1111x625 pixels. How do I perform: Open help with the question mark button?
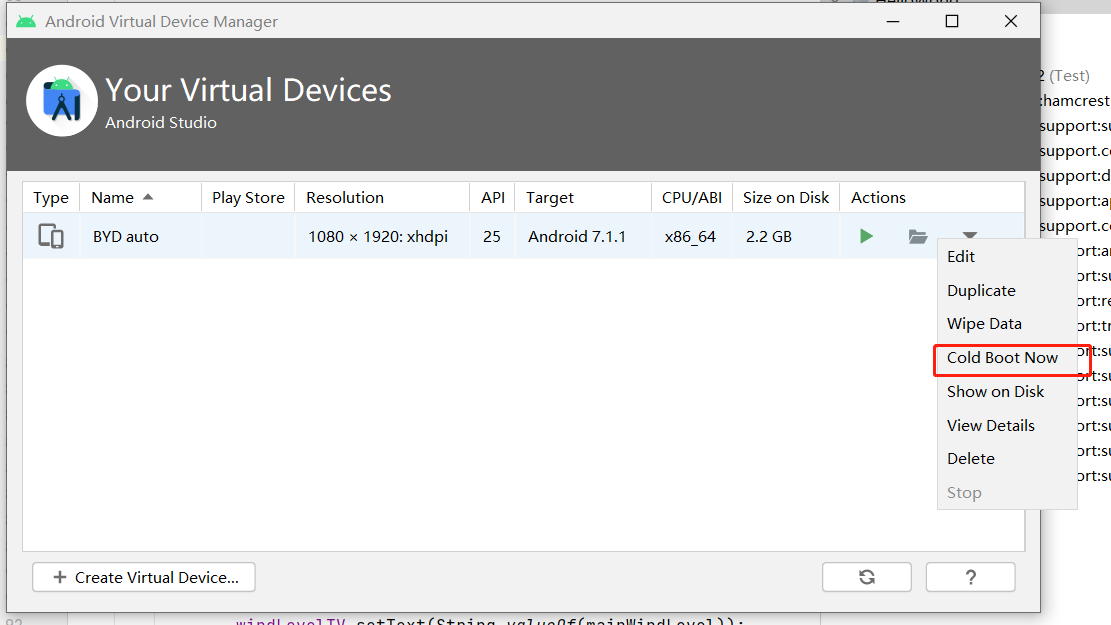point(970,577)
